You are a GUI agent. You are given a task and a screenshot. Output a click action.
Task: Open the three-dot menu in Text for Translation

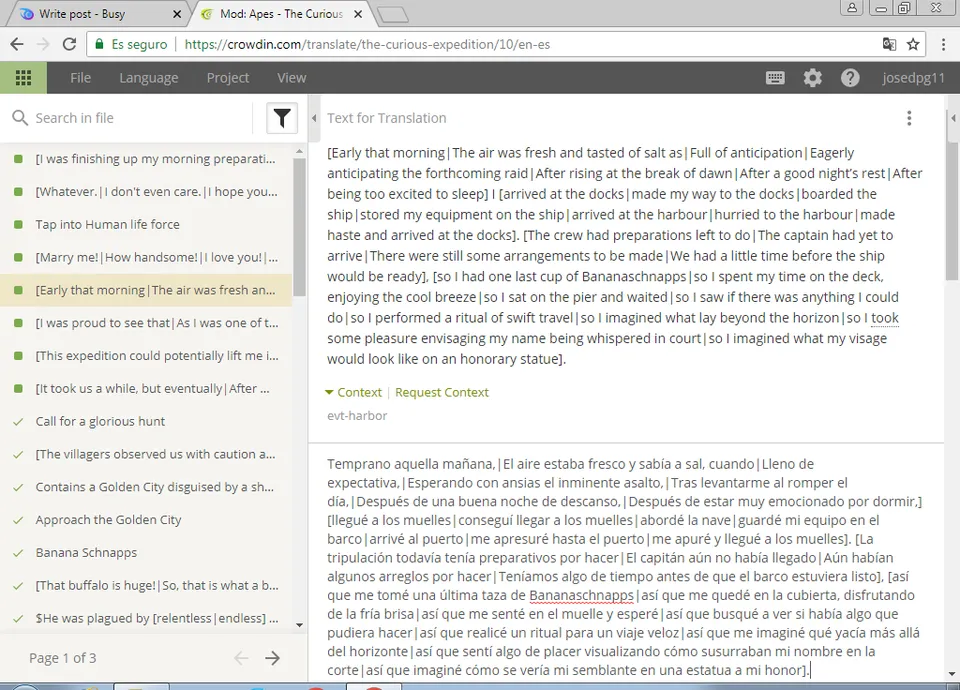[909, 118]
